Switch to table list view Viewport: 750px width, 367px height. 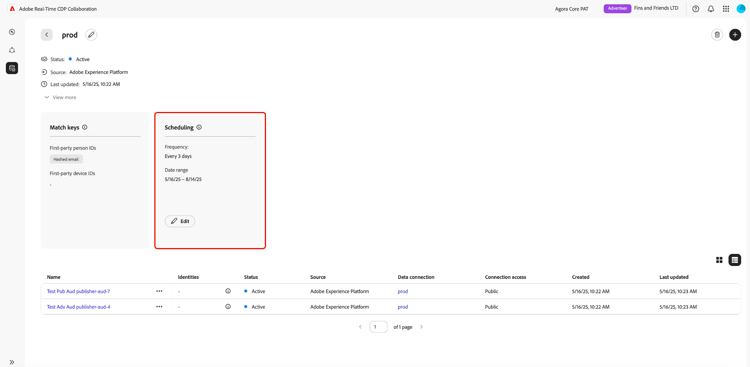click(735, 260)
